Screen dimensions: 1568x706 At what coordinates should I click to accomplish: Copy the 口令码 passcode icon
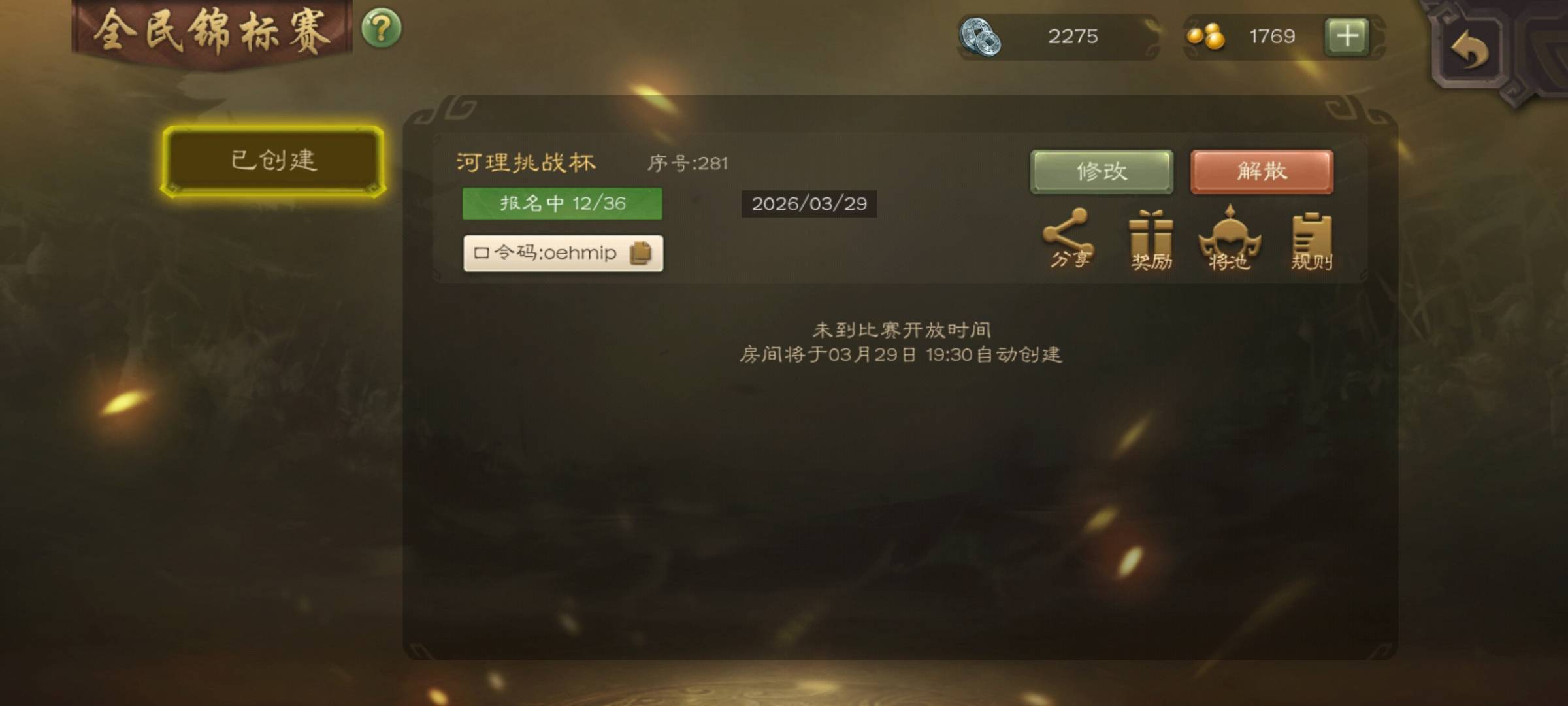click(x=640, y=253)
